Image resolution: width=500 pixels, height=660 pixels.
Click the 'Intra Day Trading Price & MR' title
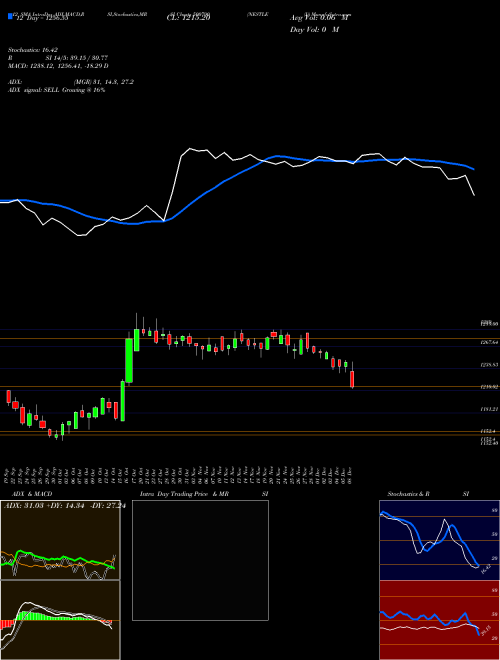[184, 494]
